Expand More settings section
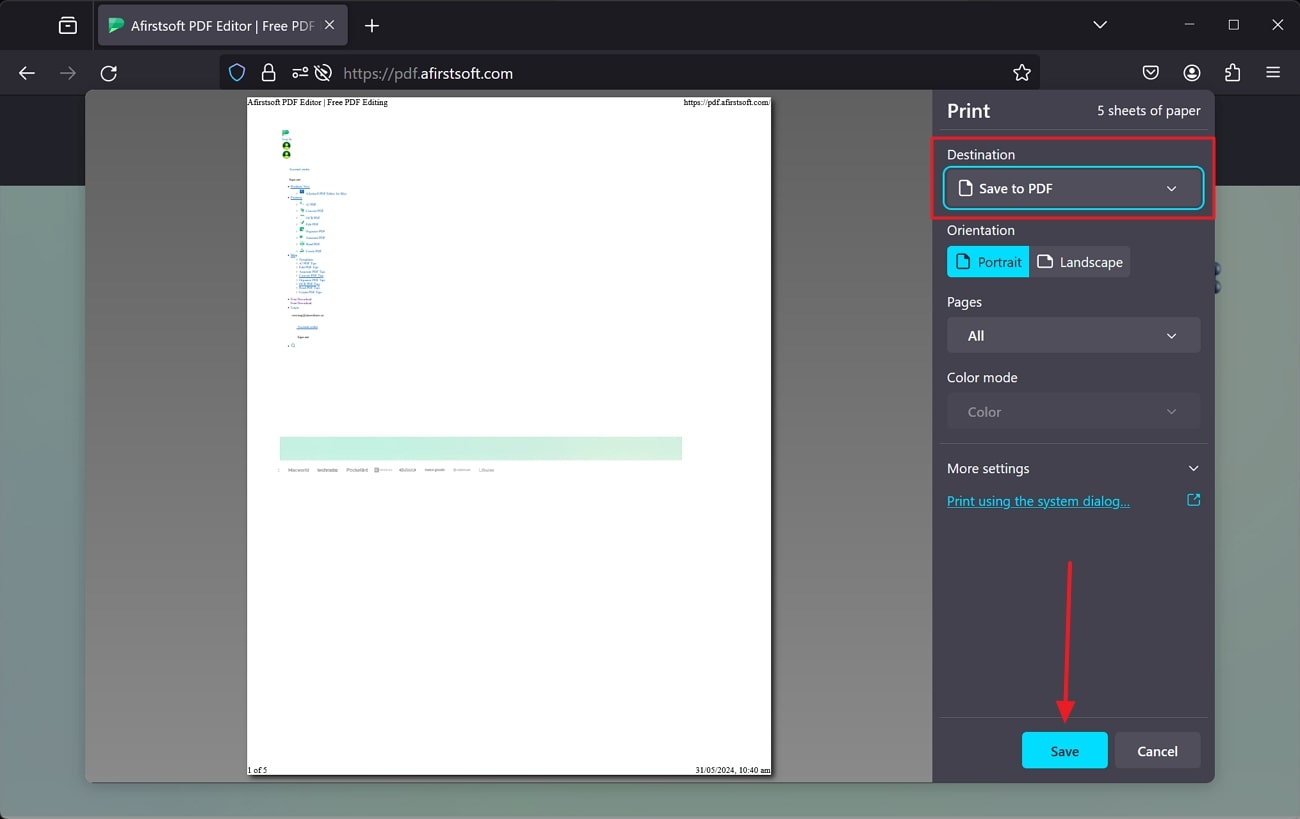1300x819 pixels. (1074, 468)
